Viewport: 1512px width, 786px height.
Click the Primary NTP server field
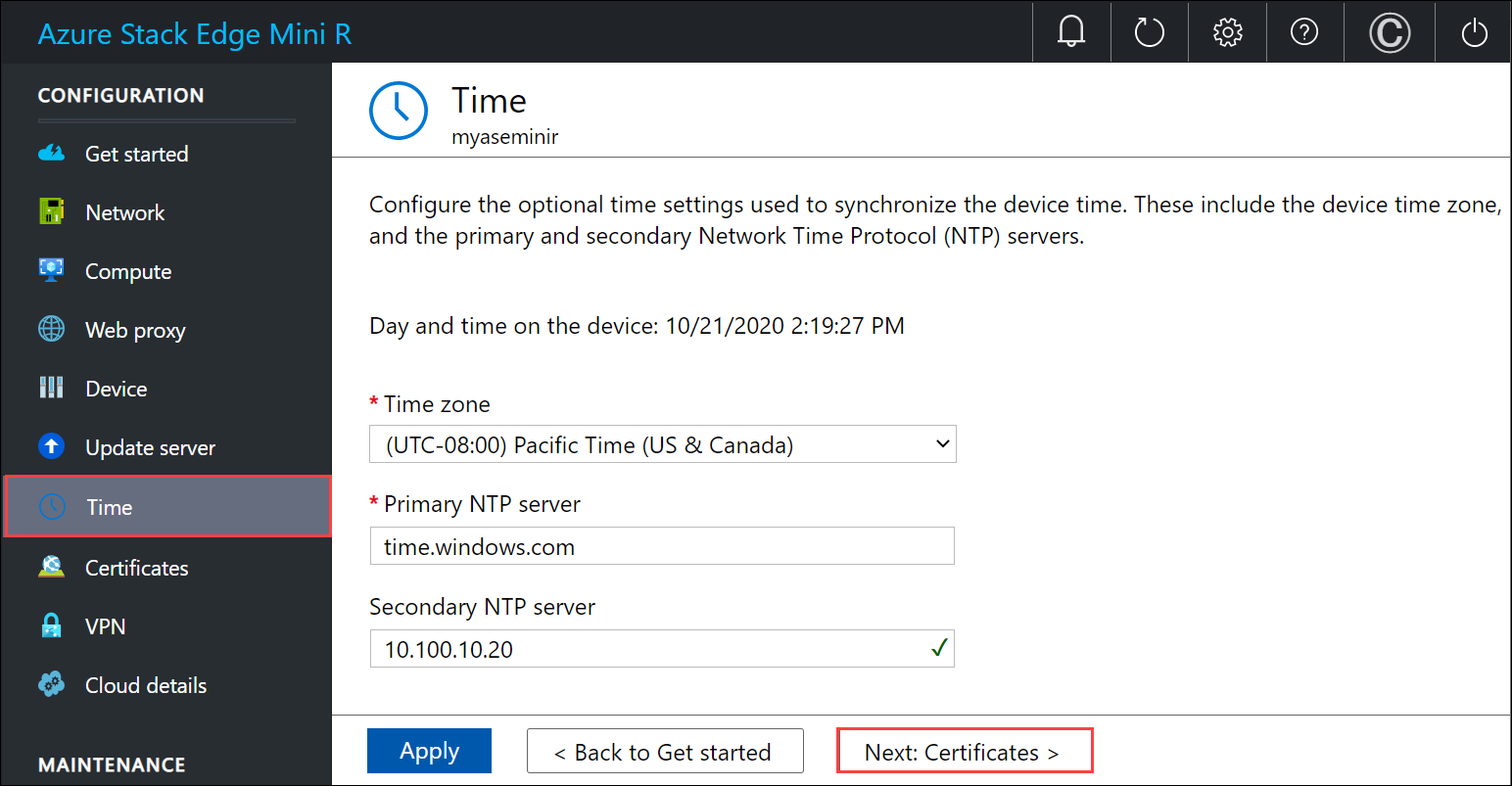tap(662, 546)
